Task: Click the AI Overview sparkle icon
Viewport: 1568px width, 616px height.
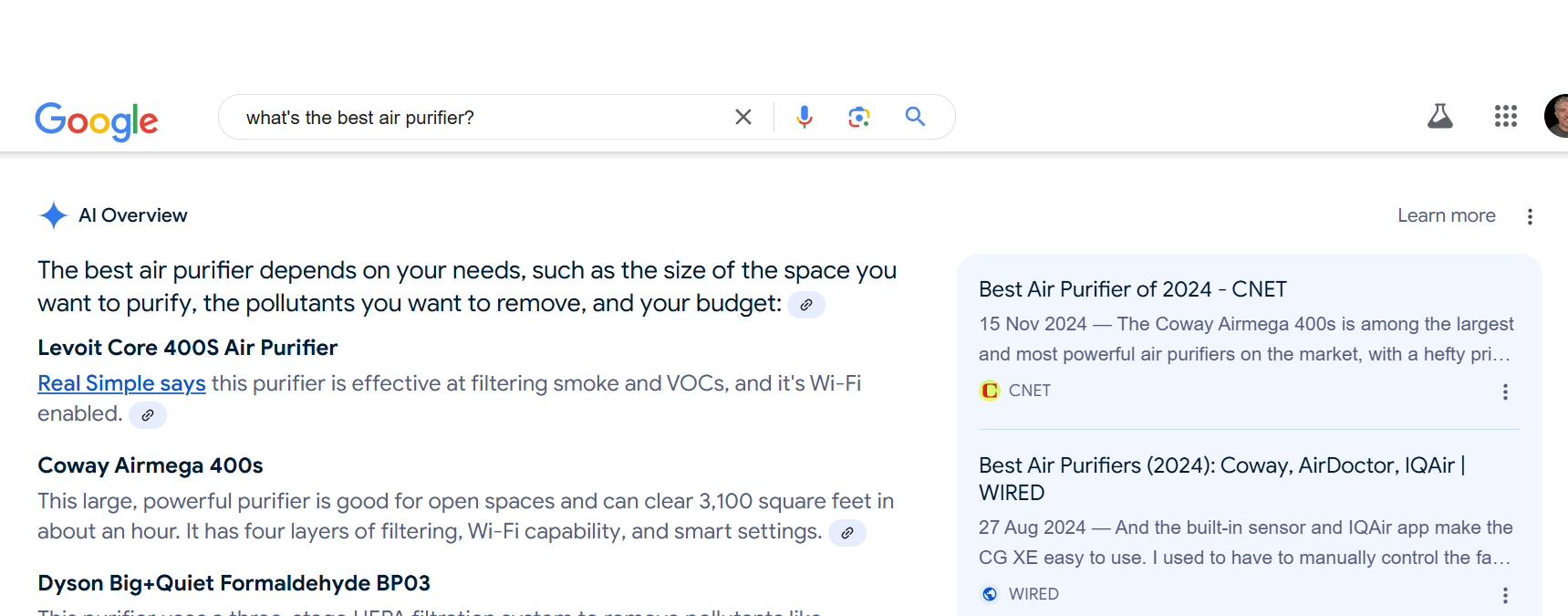Action: 54,215
